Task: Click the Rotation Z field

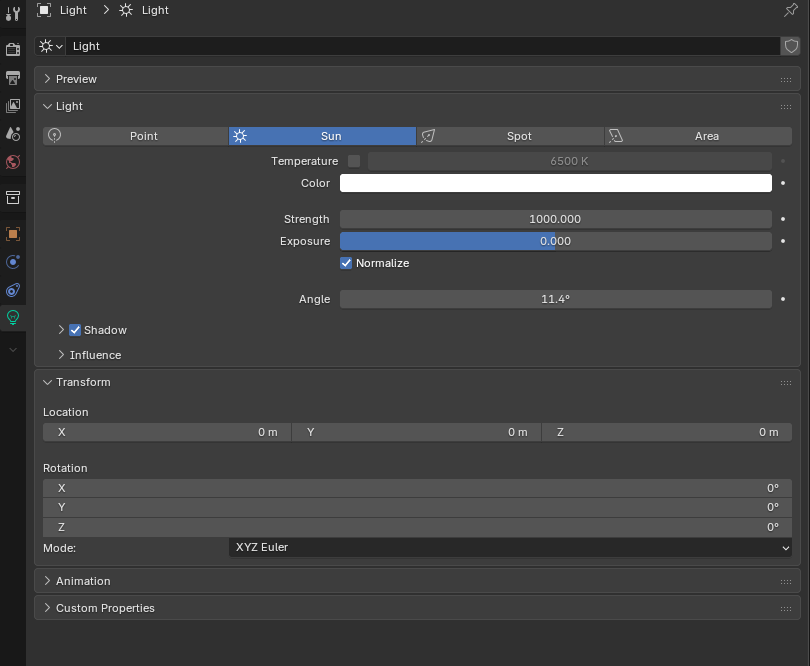Action: coord(417,528)
